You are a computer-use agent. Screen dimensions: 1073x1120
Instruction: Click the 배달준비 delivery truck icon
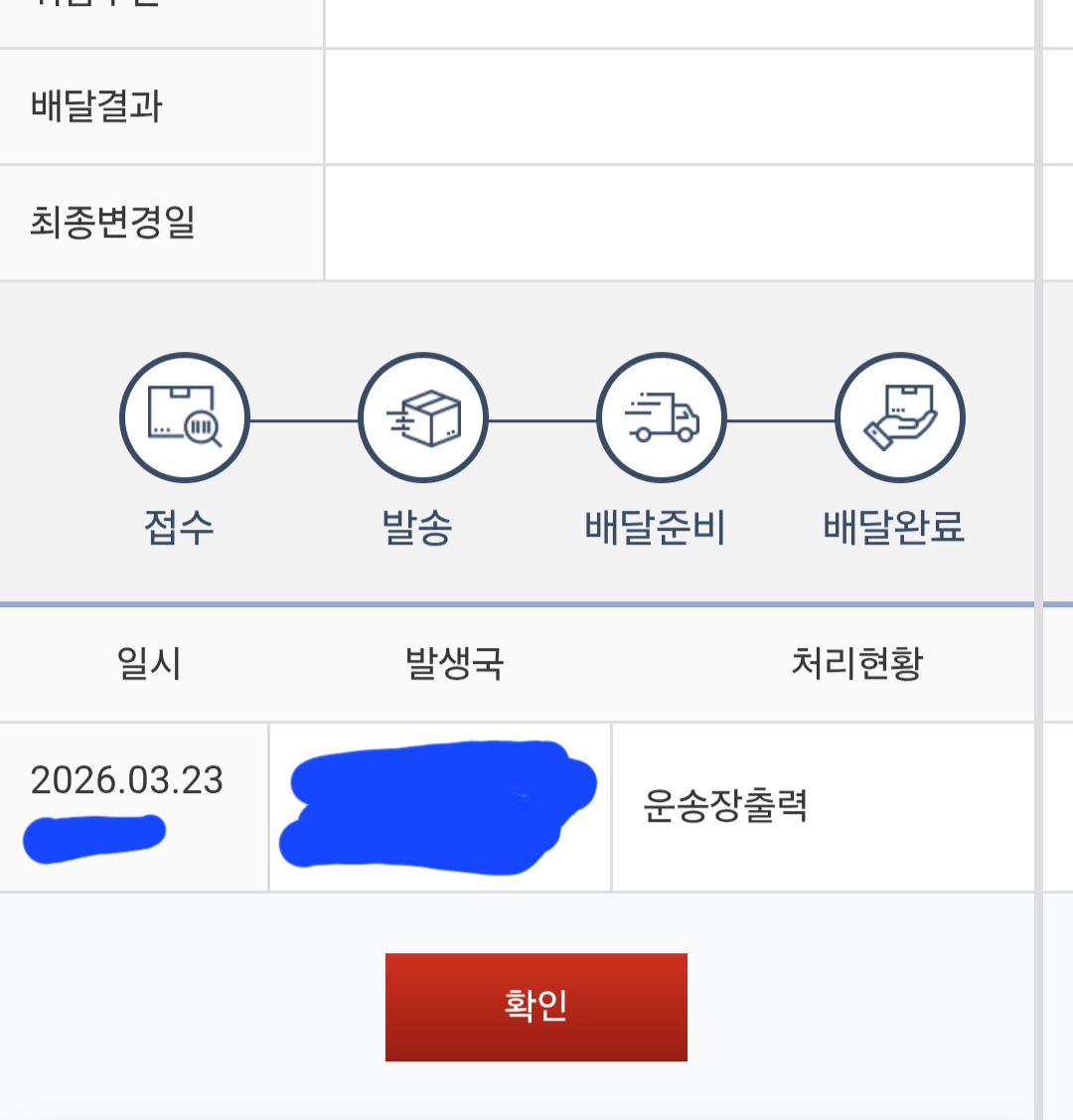(662, 417)
